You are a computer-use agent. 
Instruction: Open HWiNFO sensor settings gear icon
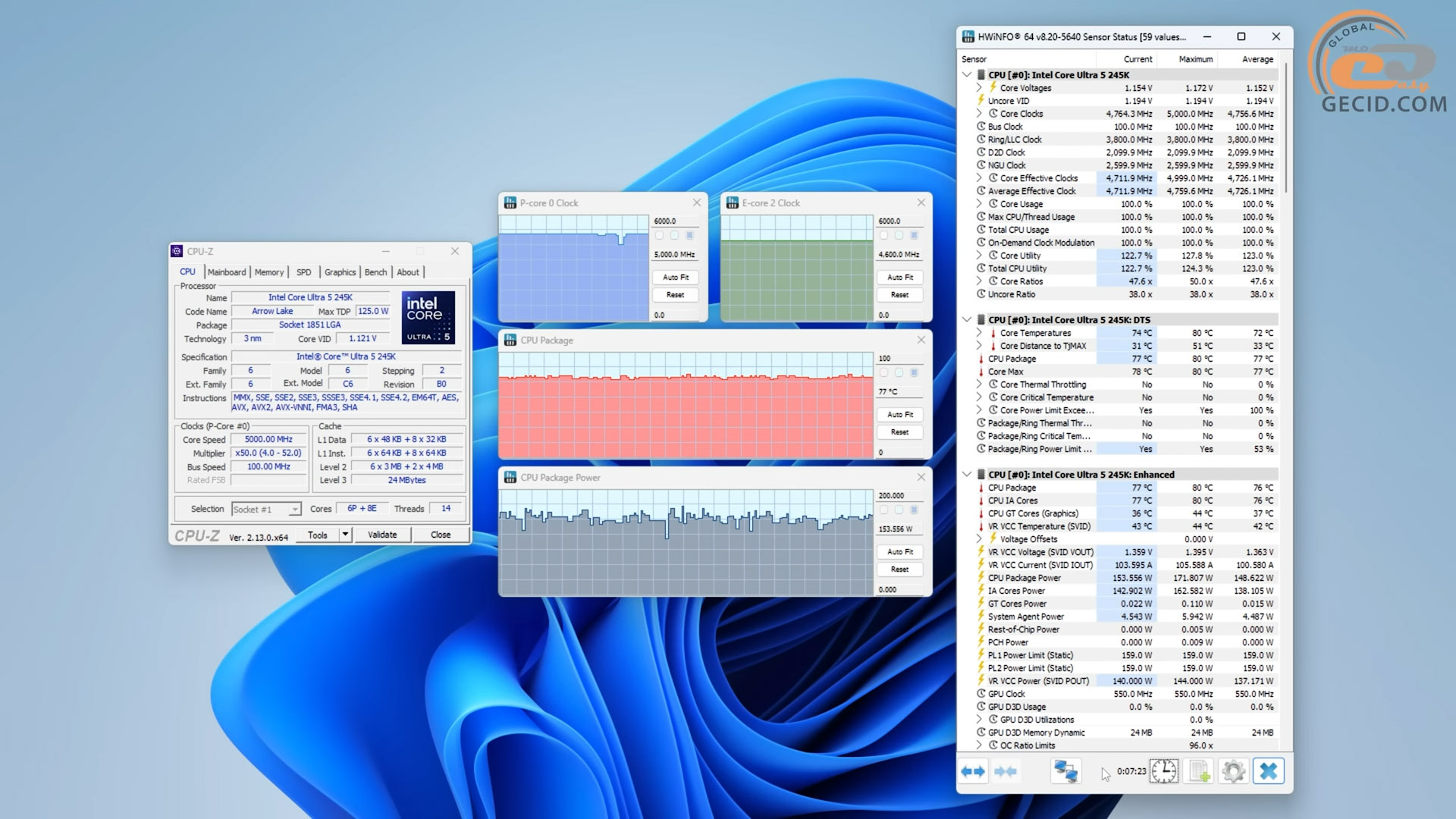[1234, 771]
